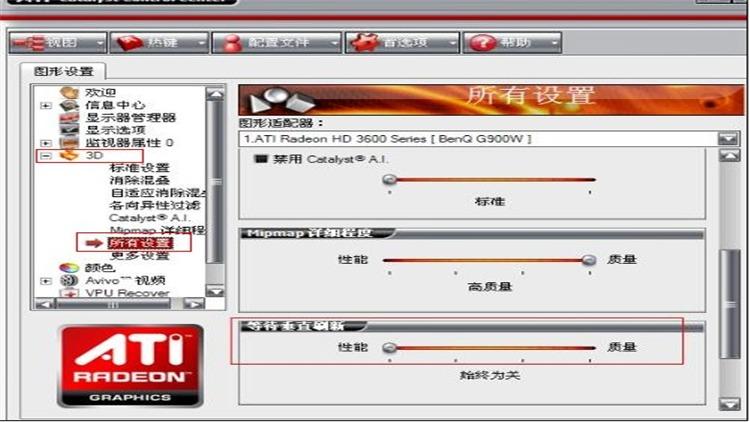750x422 pixels.
Task: Click the 颜色 color wheel icon
Action: click(x=69, y=268)
